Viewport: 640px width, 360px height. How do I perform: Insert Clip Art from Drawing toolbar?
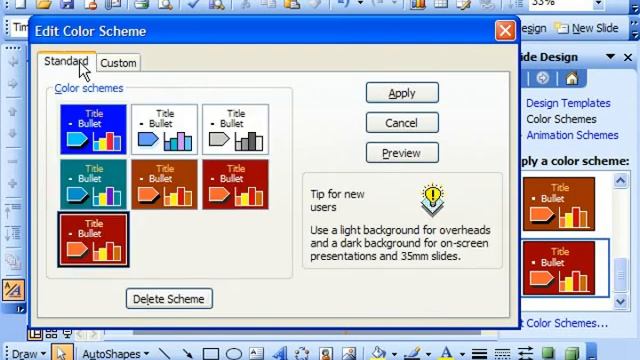click(x=325, y=353)
